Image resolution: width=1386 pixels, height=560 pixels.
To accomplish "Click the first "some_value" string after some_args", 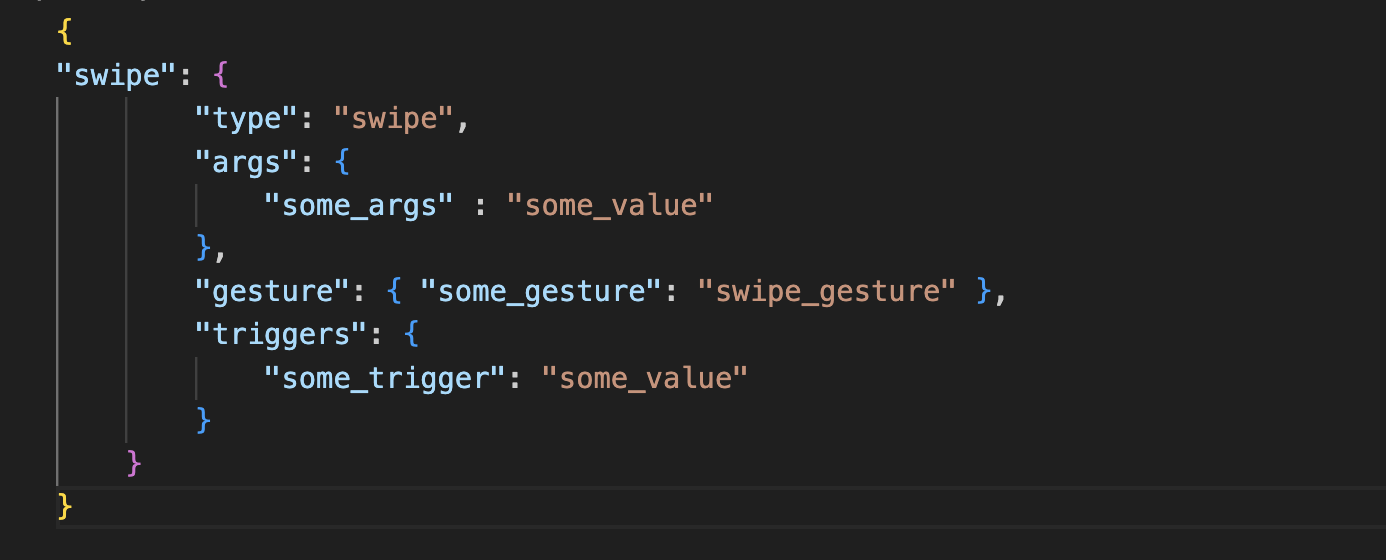I will [x=610, y=205].
